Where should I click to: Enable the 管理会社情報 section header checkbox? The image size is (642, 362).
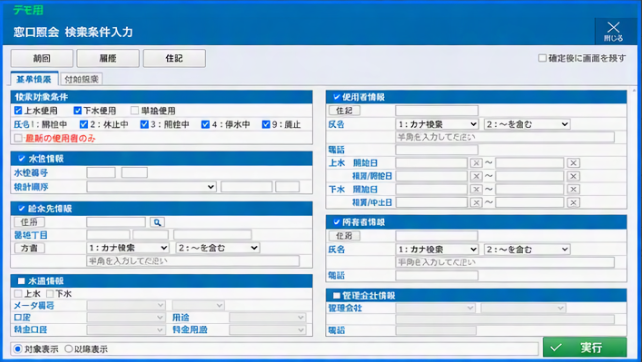[x=336, y=295]
